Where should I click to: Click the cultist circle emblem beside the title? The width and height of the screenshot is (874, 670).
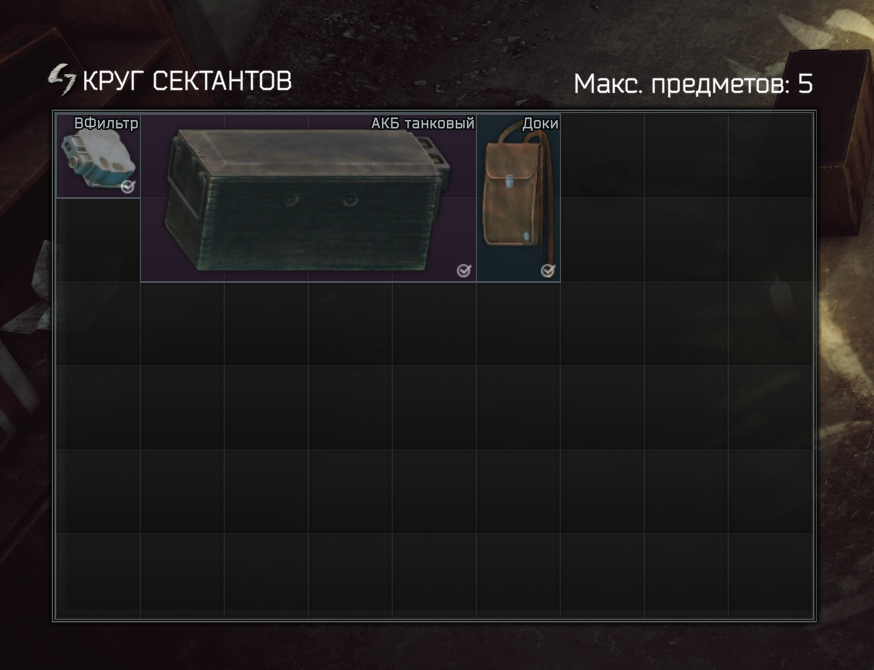pos(62,80)
